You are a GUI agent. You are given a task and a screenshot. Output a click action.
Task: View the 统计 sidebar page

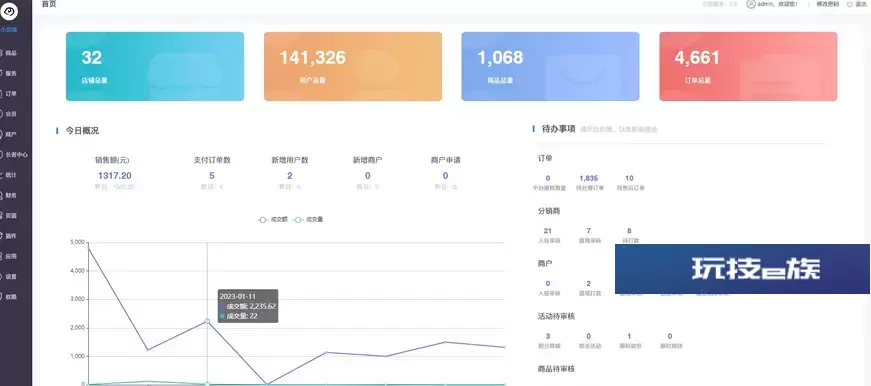[11, 175]
